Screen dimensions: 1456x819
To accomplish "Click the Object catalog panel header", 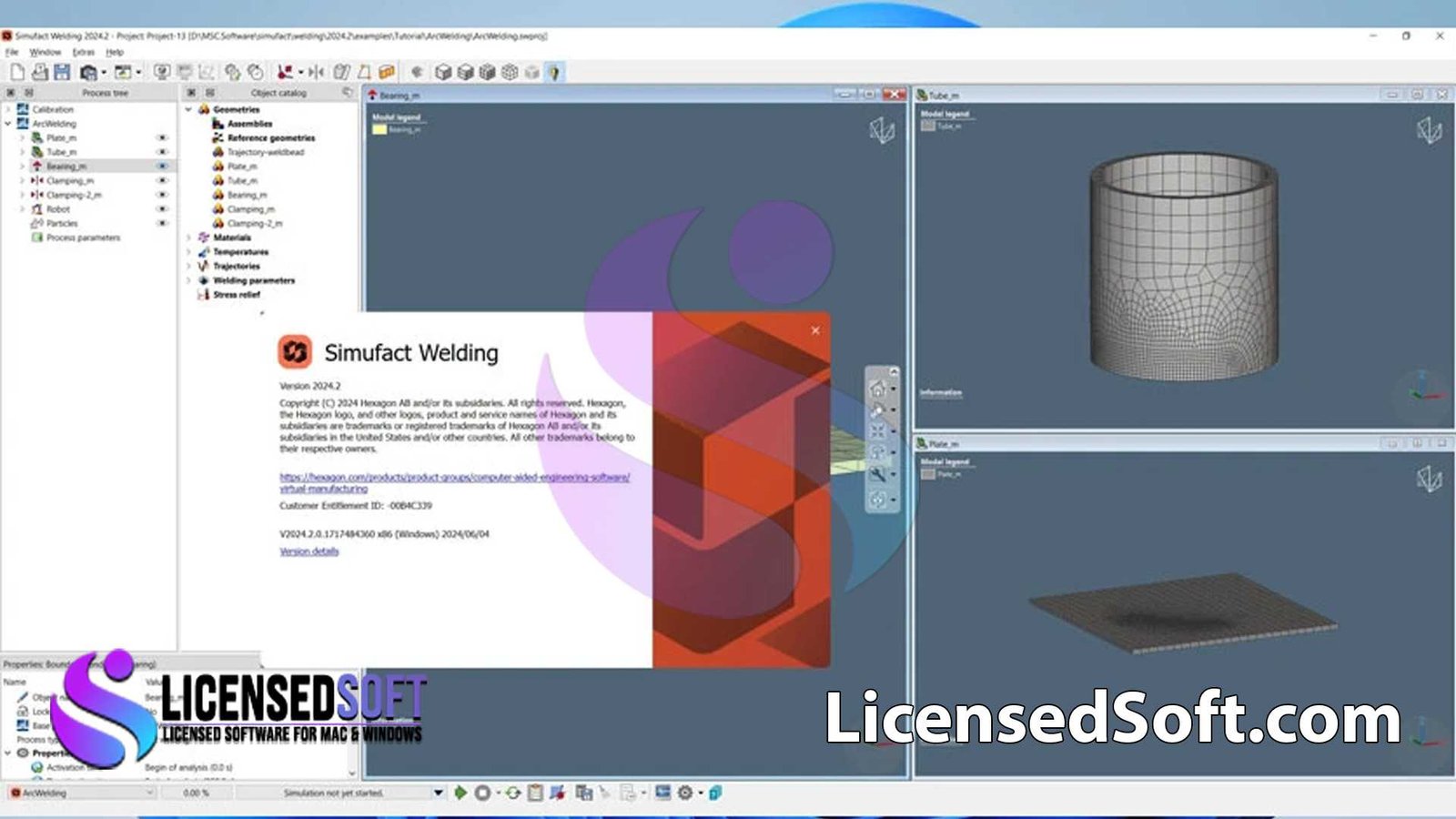I will pyautogui.click(x=278, y=93).
